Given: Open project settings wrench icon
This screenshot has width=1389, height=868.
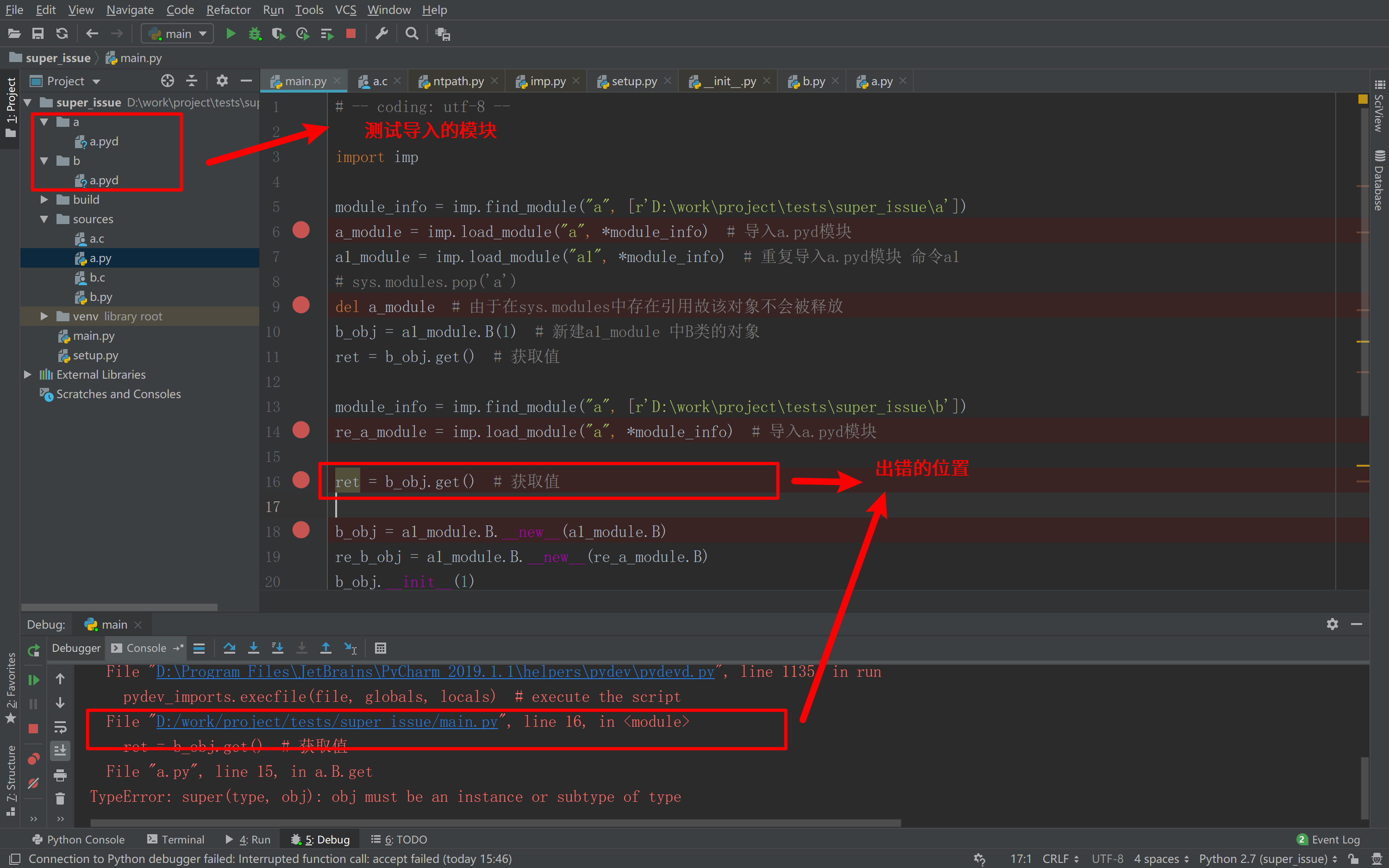Looking at the screenshot, I should tap(382, 34).
